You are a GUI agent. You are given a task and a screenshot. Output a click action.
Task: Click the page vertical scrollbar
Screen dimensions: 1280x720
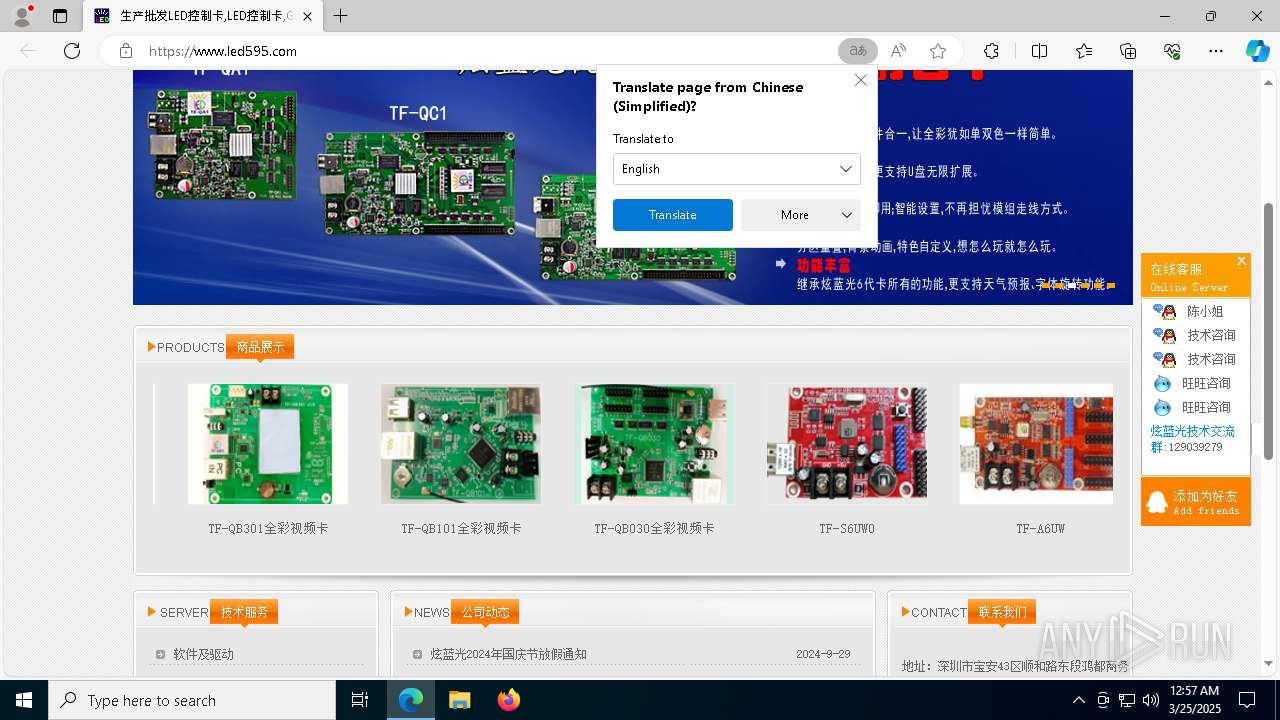(x=1269, y=330)
